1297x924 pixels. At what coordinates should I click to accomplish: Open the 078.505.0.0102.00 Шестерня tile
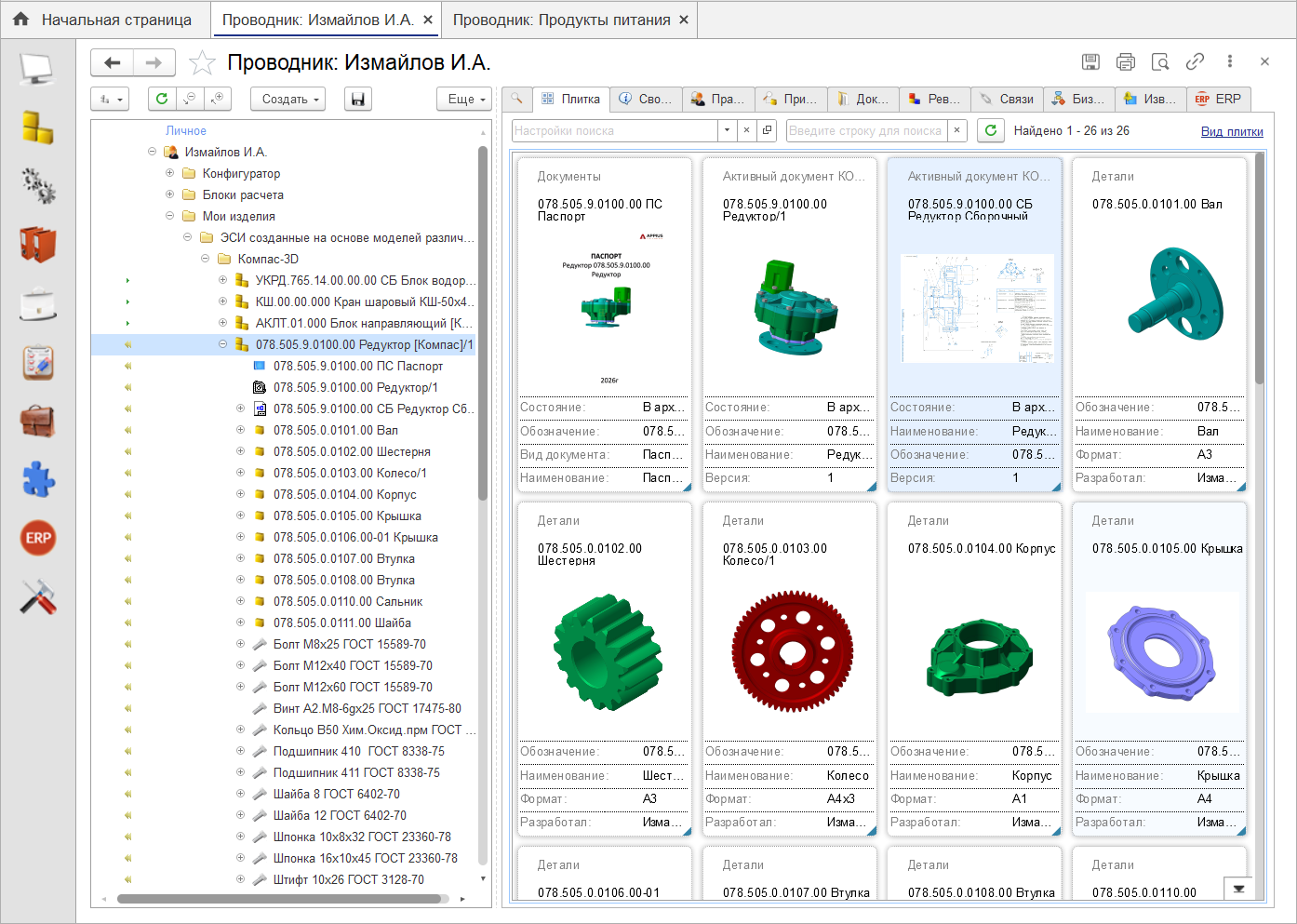[605, 668]
